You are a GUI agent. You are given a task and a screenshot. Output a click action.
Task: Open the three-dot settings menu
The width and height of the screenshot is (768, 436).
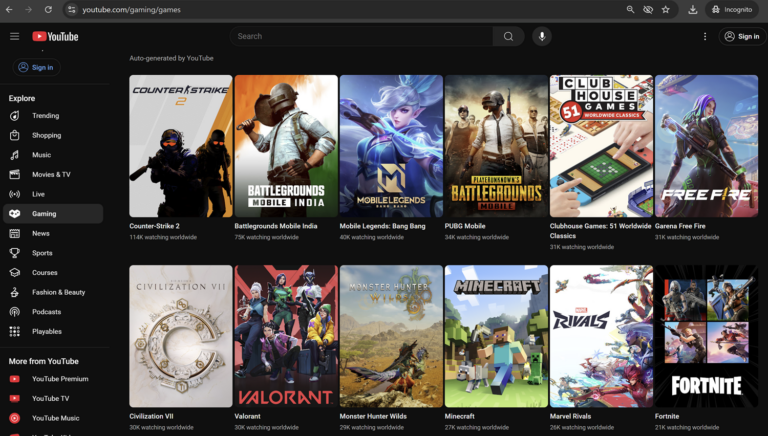coord(705,36)
